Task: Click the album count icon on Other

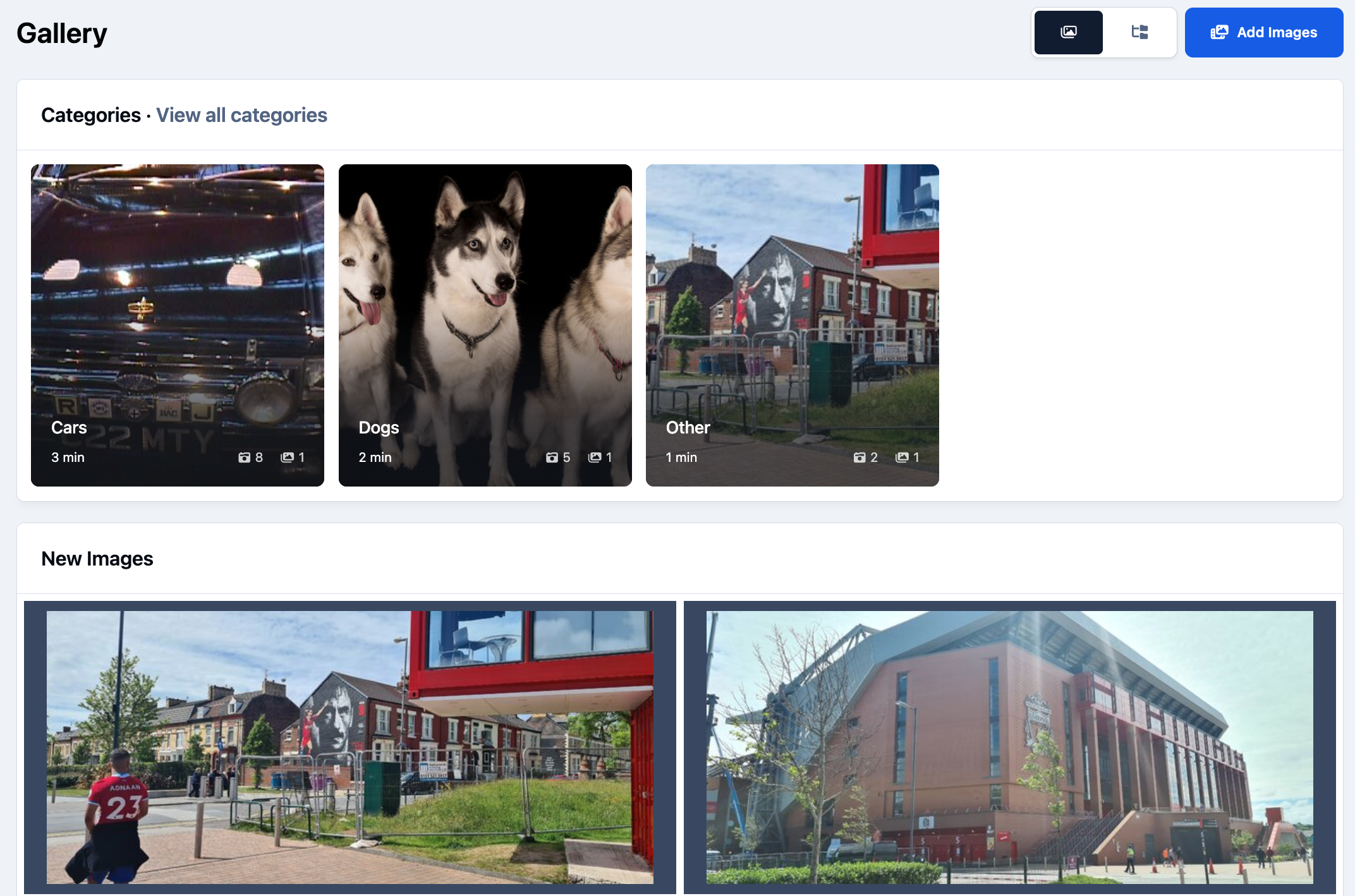Action: 902,457
